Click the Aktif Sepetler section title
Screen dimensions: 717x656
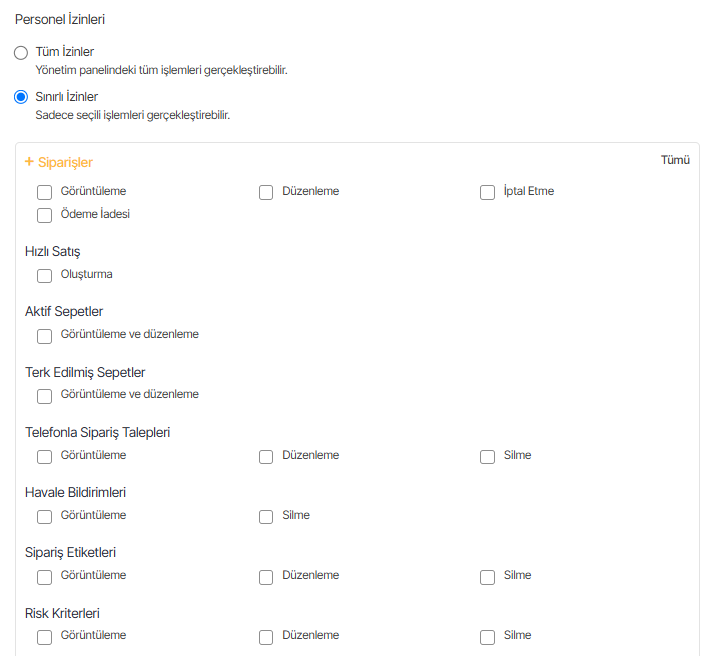[x=64, y=311]
